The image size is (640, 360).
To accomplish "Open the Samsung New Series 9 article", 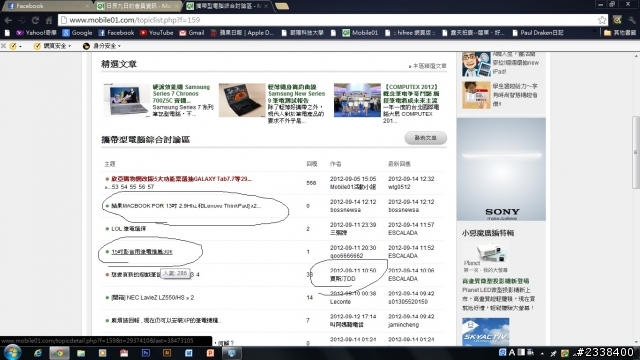I will coord(297,93).
